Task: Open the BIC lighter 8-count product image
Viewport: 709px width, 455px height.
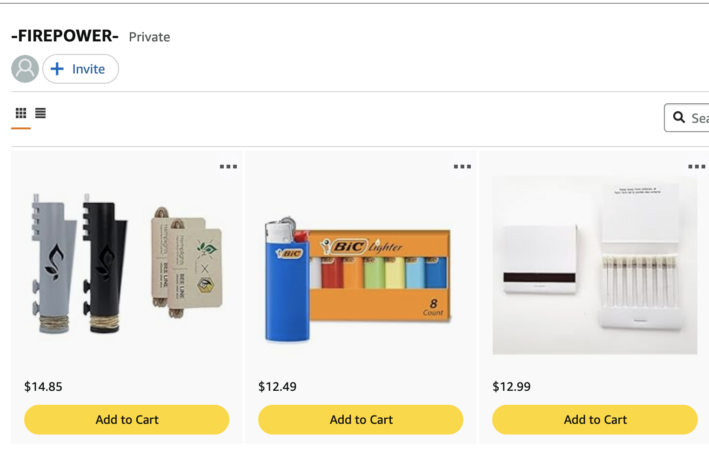Action: coord(361,268)
